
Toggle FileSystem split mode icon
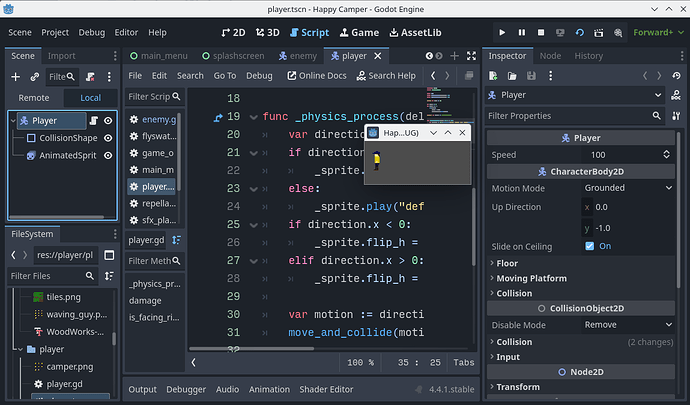[x=109, y=255]
